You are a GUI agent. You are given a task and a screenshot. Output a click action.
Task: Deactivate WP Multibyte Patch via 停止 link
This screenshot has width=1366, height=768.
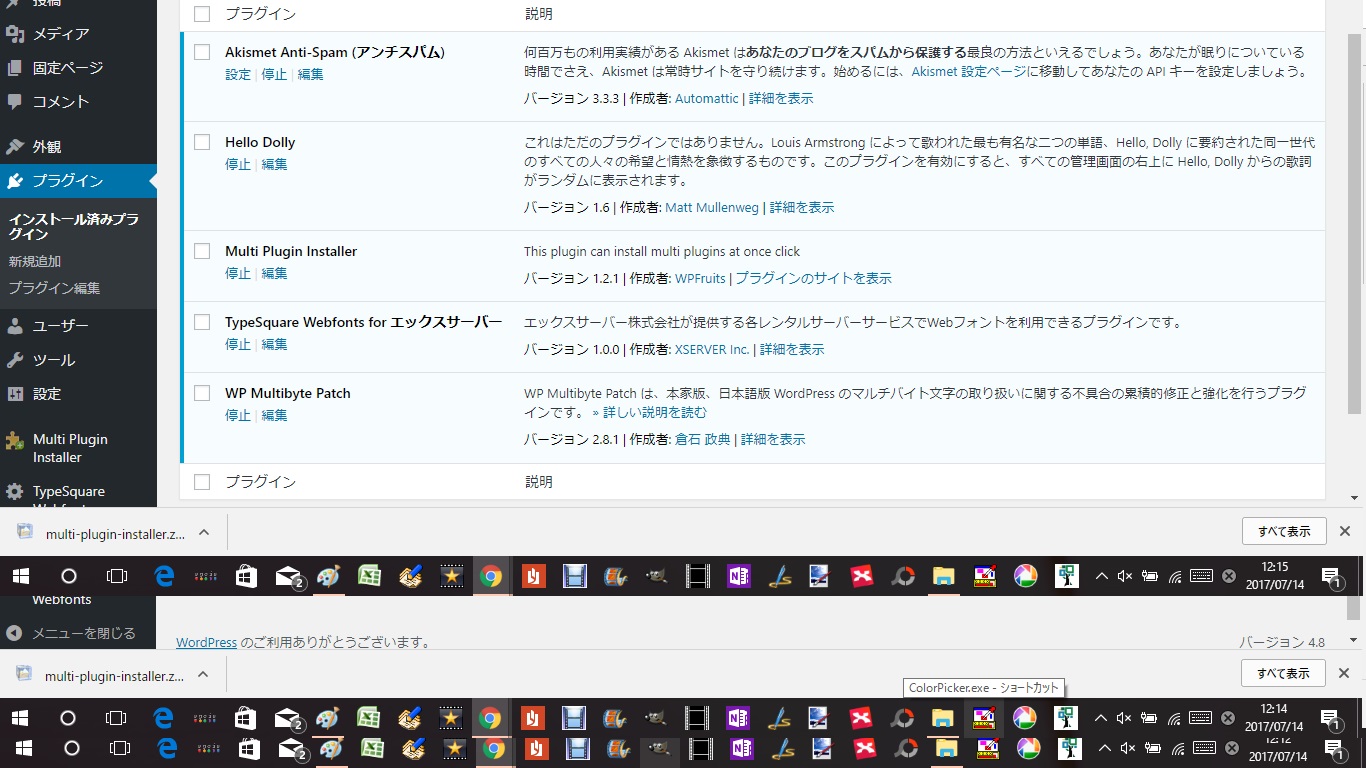238,415
